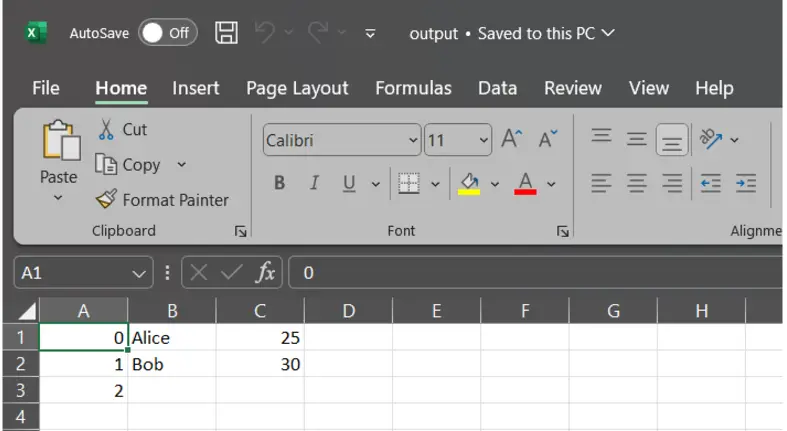Click the Format Painter button
787x431 pixels.
pos(162,200)
